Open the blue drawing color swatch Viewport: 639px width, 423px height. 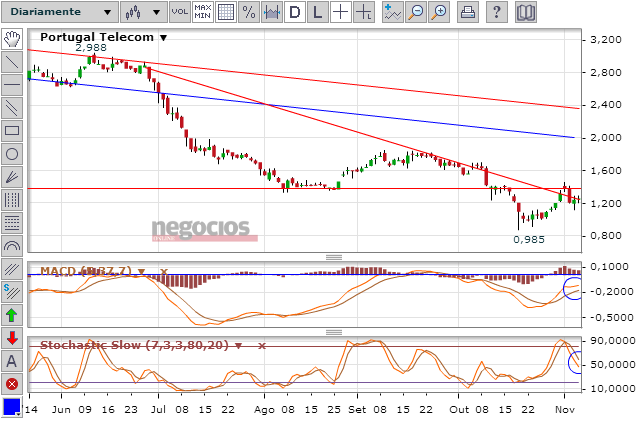click(12, 407)
